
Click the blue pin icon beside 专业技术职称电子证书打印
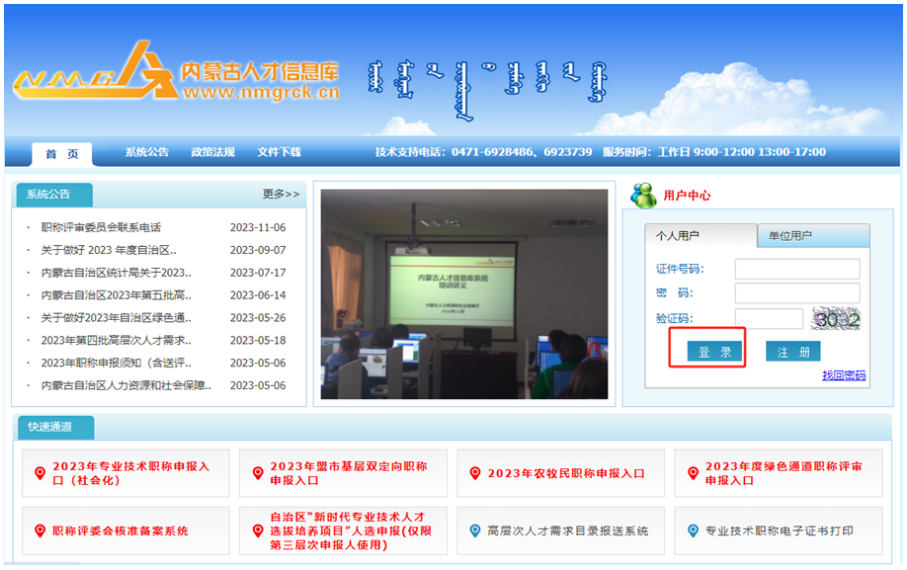[693, 531]
